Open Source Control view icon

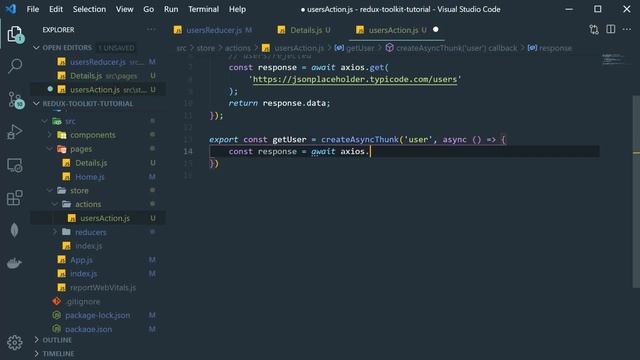(16, 100)
